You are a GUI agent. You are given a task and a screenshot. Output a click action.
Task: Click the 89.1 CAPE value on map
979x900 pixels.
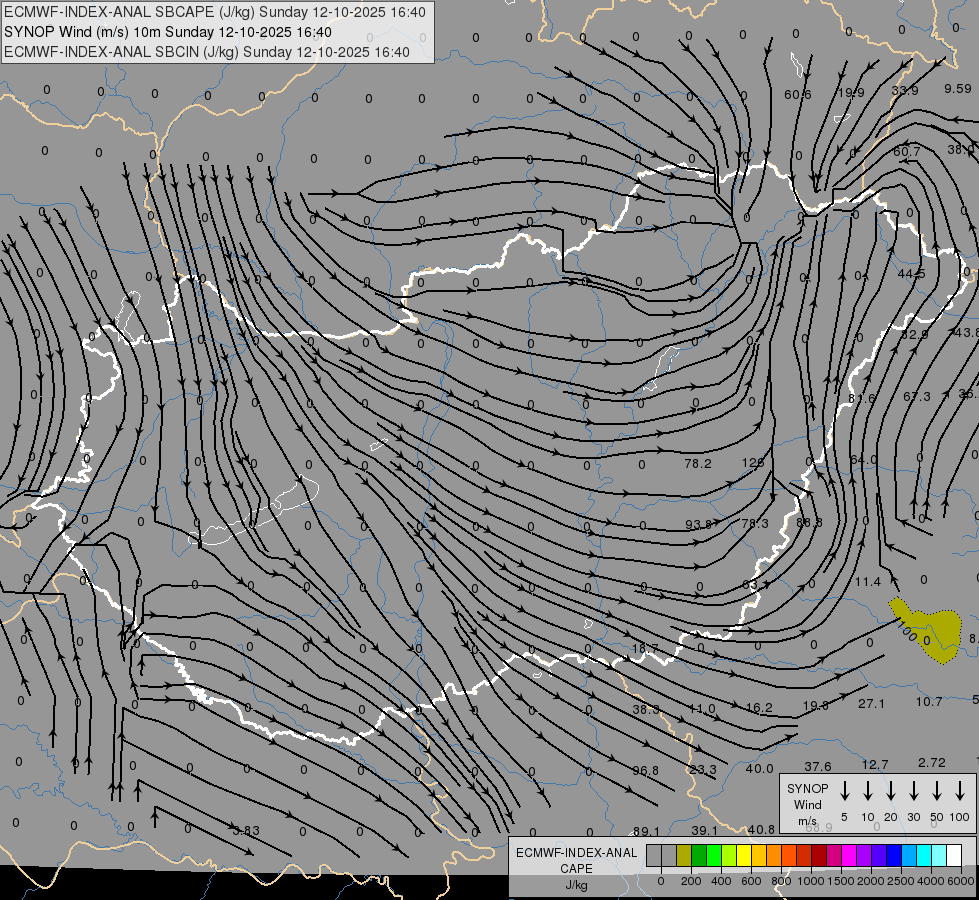tap(646, 831)
